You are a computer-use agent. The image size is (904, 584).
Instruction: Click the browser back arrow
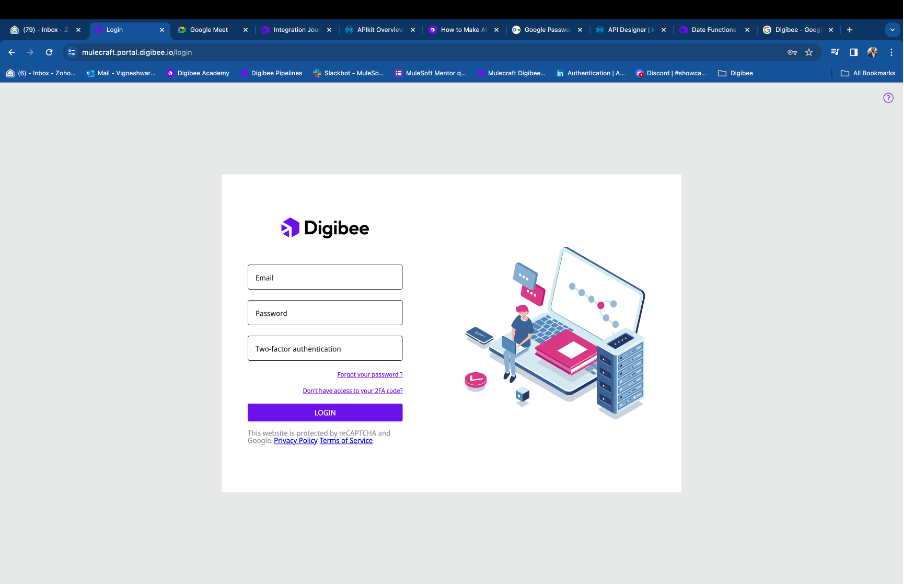[12, 52]
